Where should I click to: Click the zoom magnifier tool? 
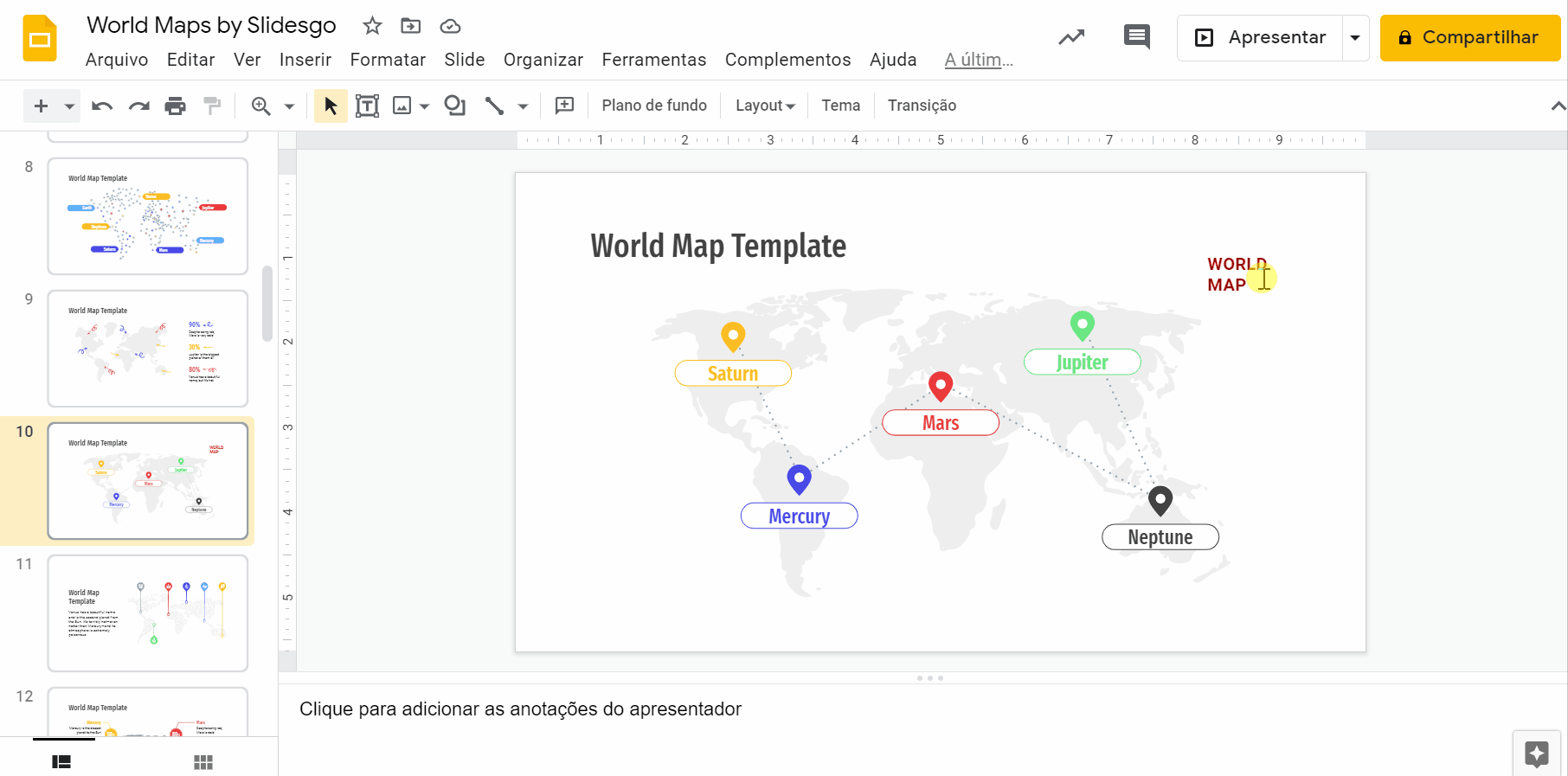[x=260, y=106]
